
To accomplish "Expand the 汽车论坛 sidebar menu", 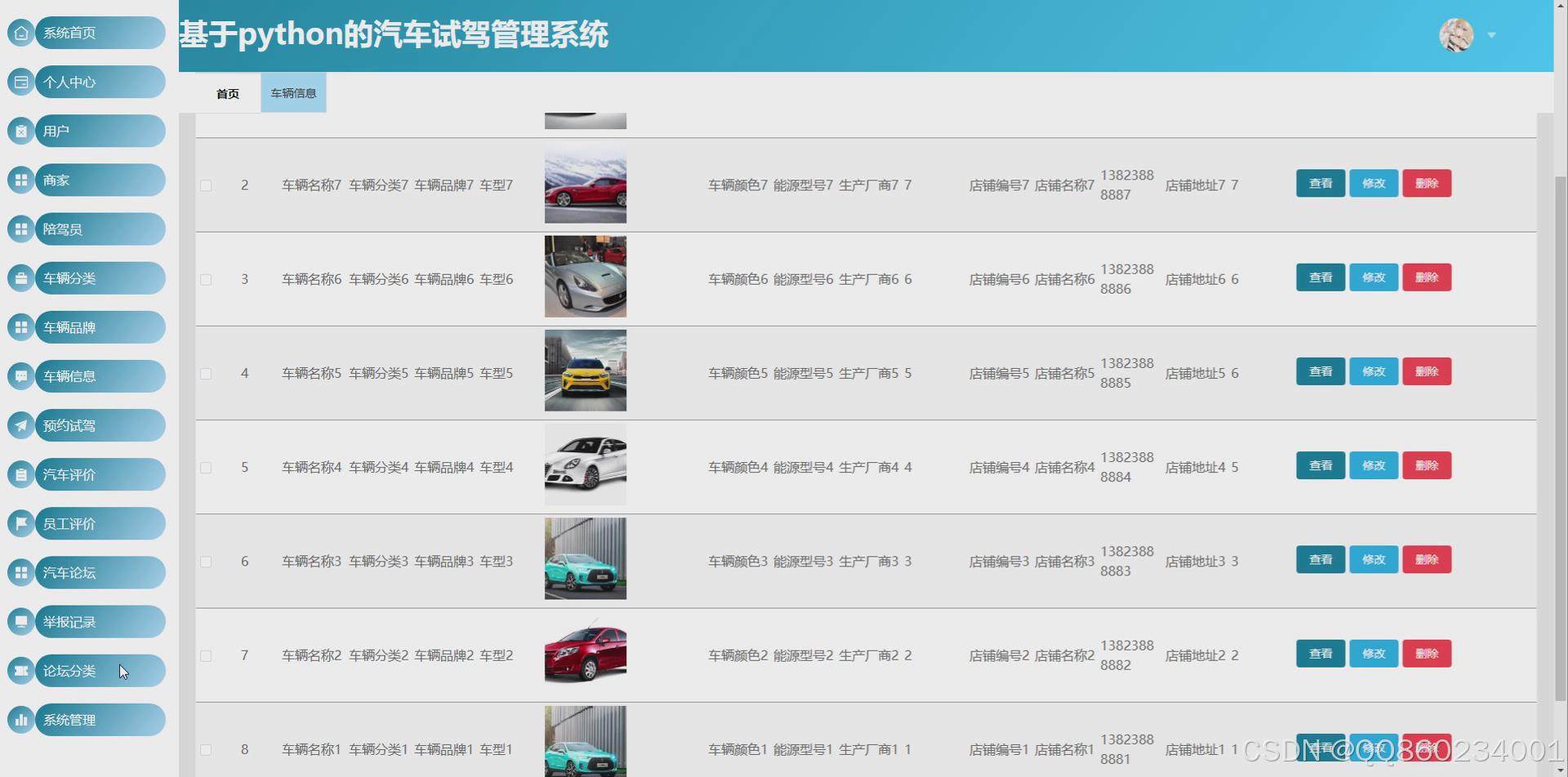I will click(x=100, y=573).
